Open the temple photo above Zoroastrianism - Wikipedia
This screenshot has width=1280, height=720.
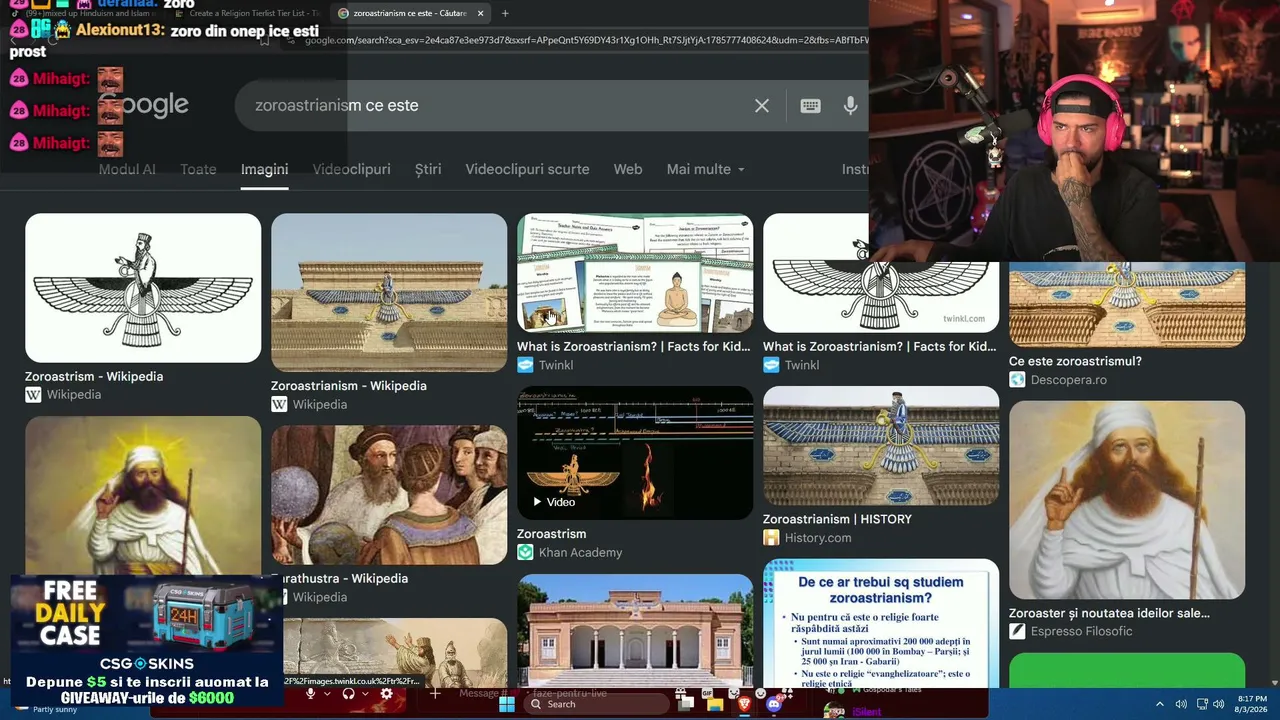[x=389, y=292]
